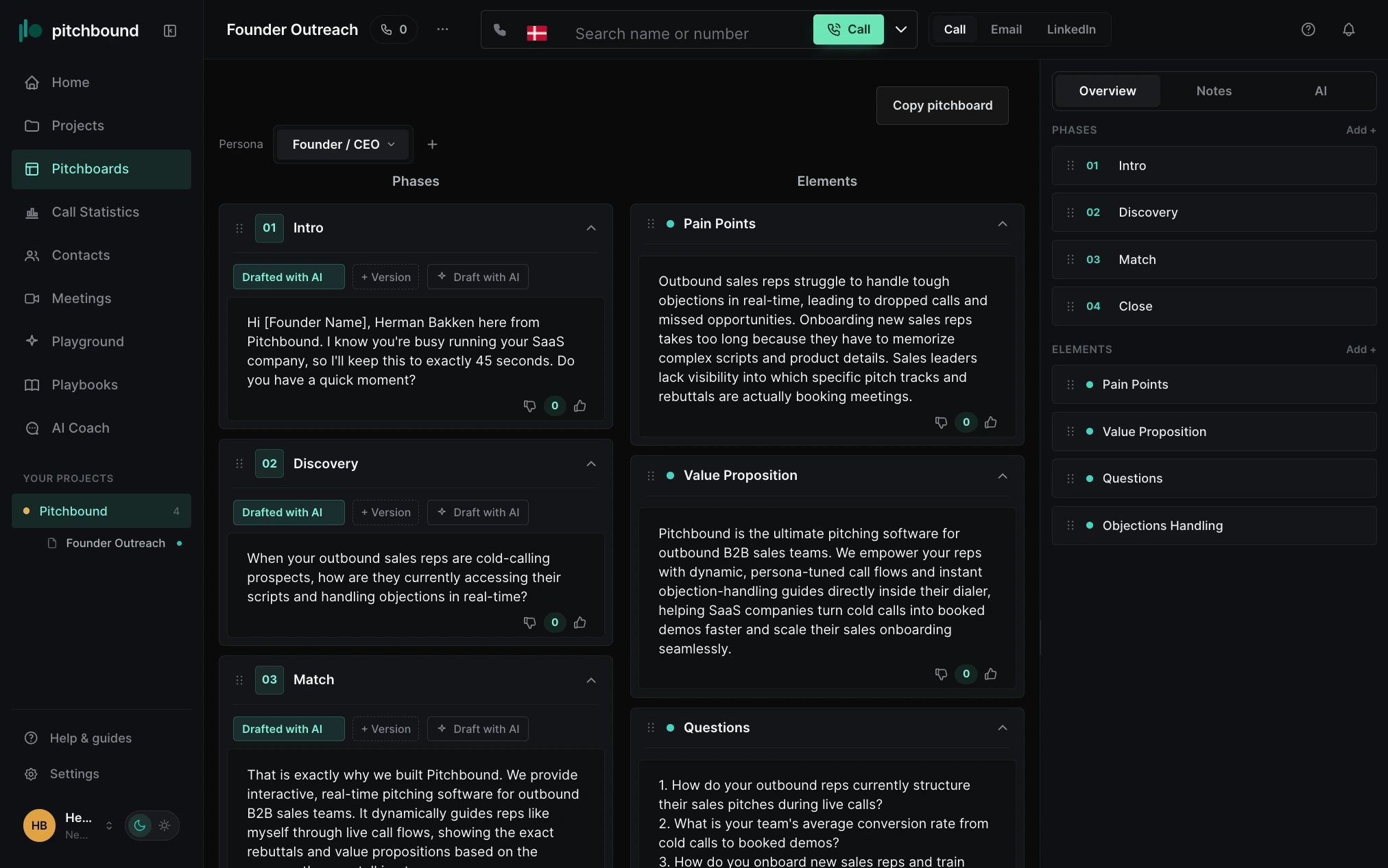Switch to light mode sun toggle

[x=165, y=825]
